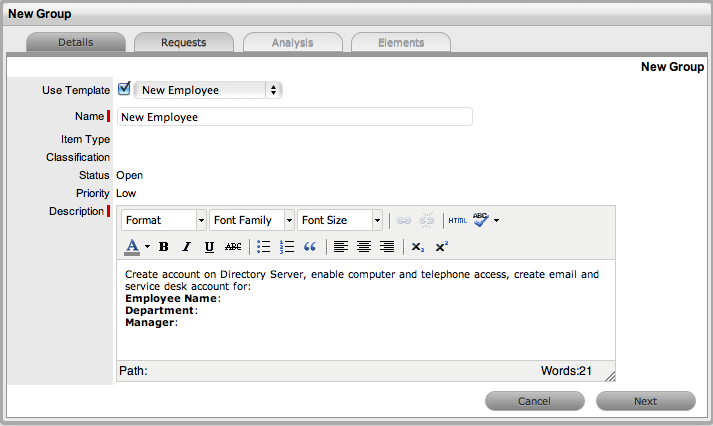Align description text left
This screenshot has height=426, width=713.
pos(341,247)
